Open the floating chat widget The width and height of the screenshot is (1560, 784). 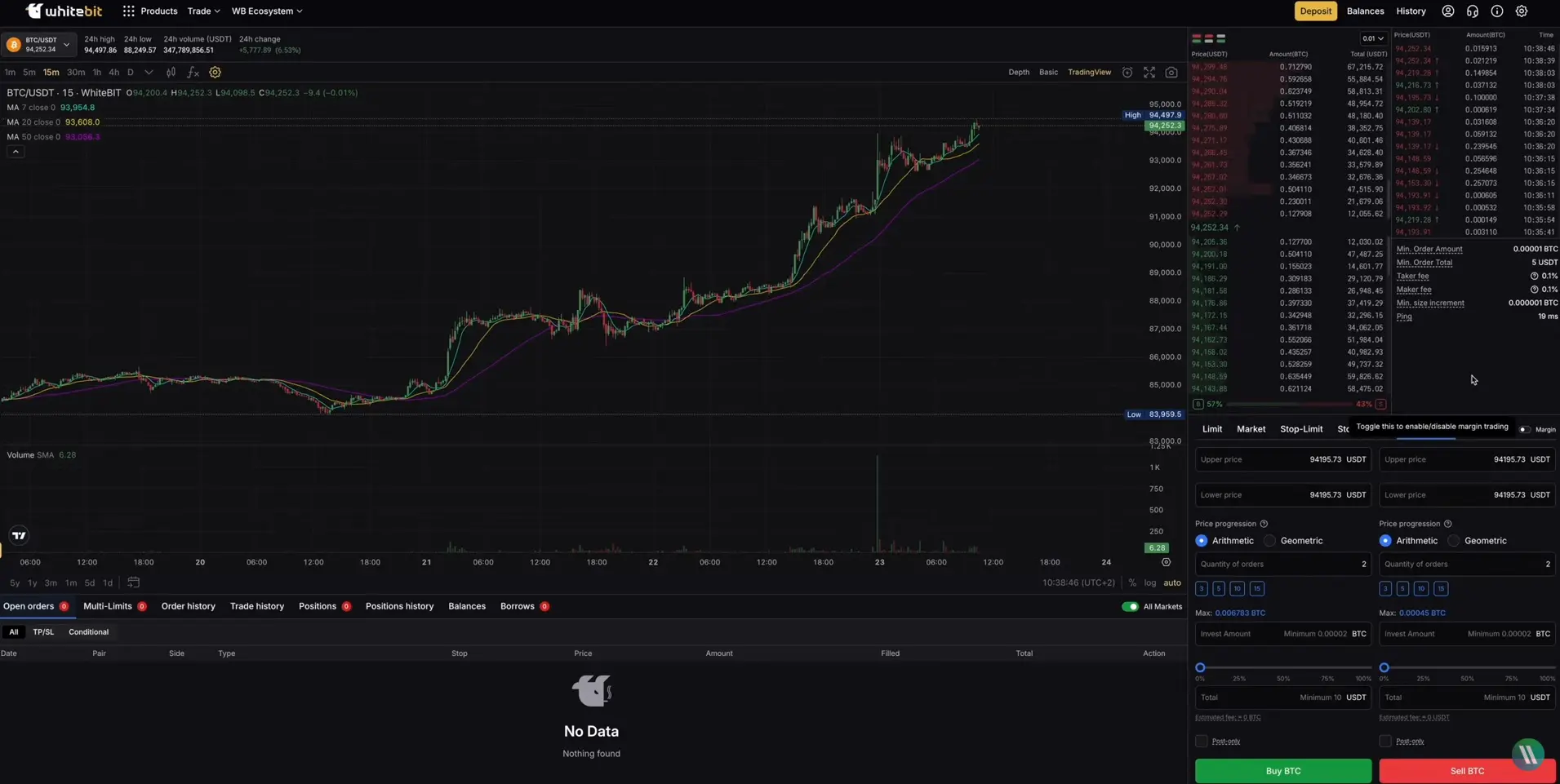pos(1528,755)
